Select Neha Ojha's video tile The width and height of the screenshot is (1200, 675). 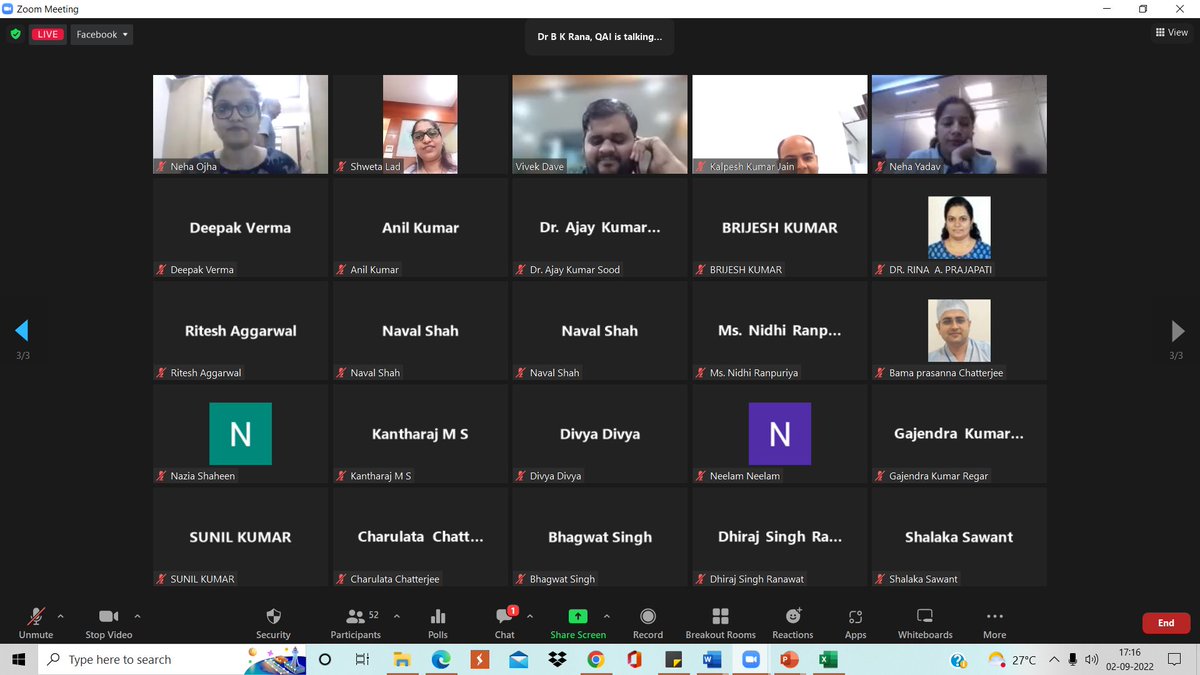240,124
